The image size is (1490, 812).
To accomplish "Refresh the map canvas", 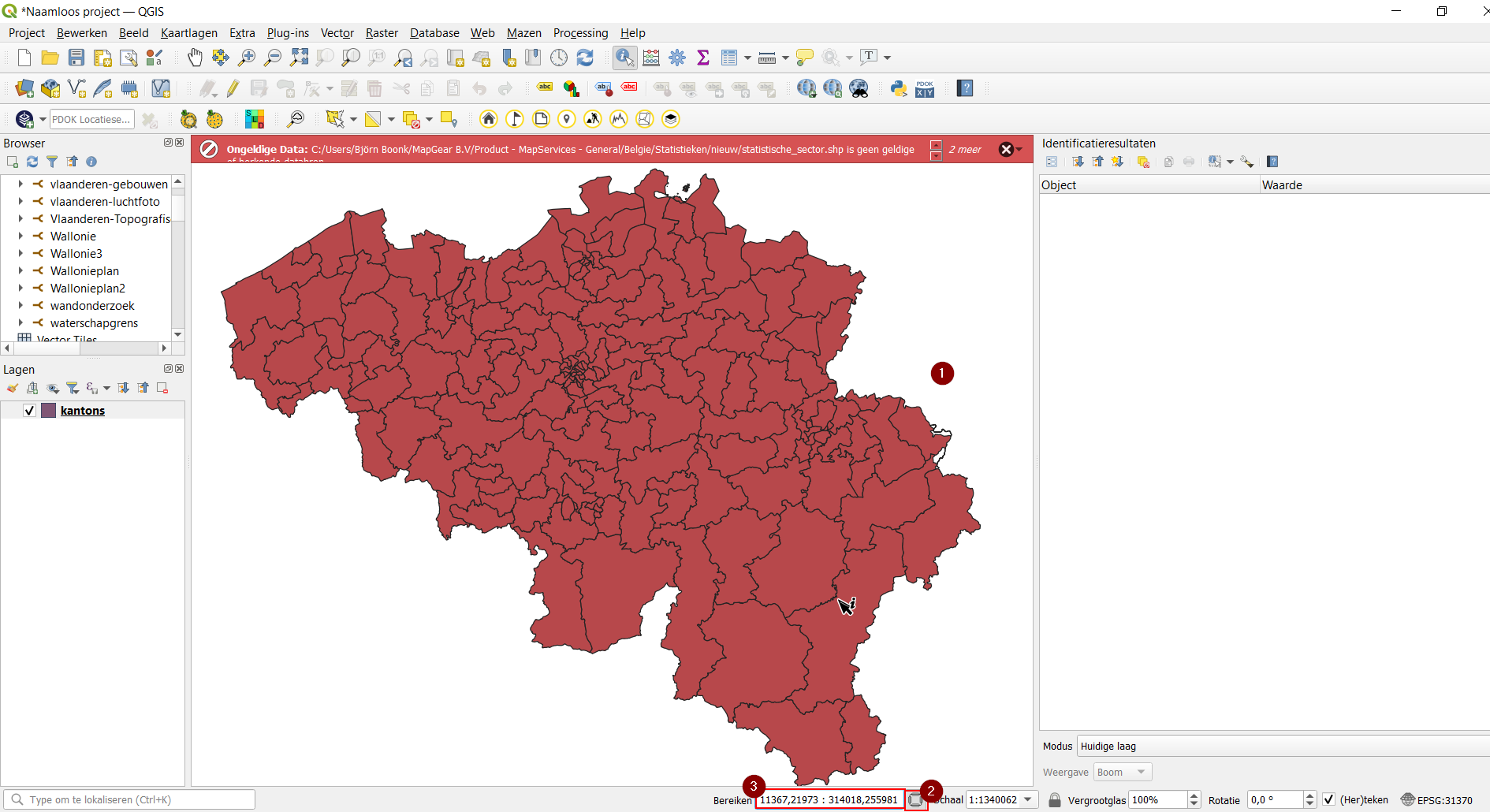I will coord(585,58).
